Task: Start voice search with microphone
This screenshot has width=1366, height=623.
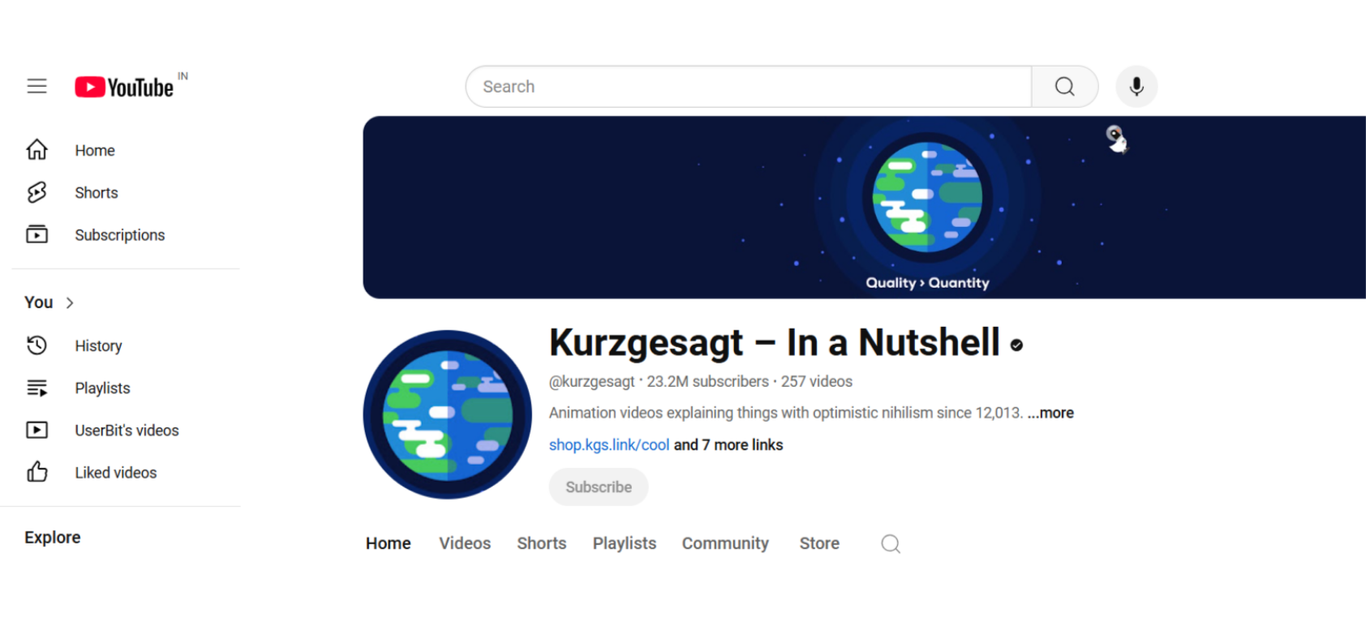Action: pos(1137,87)
